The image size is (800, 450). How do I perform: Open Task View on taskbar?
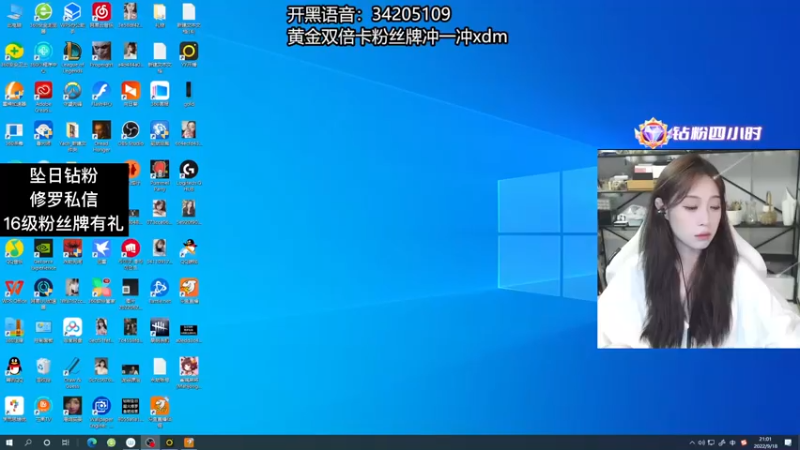point(65,442)
